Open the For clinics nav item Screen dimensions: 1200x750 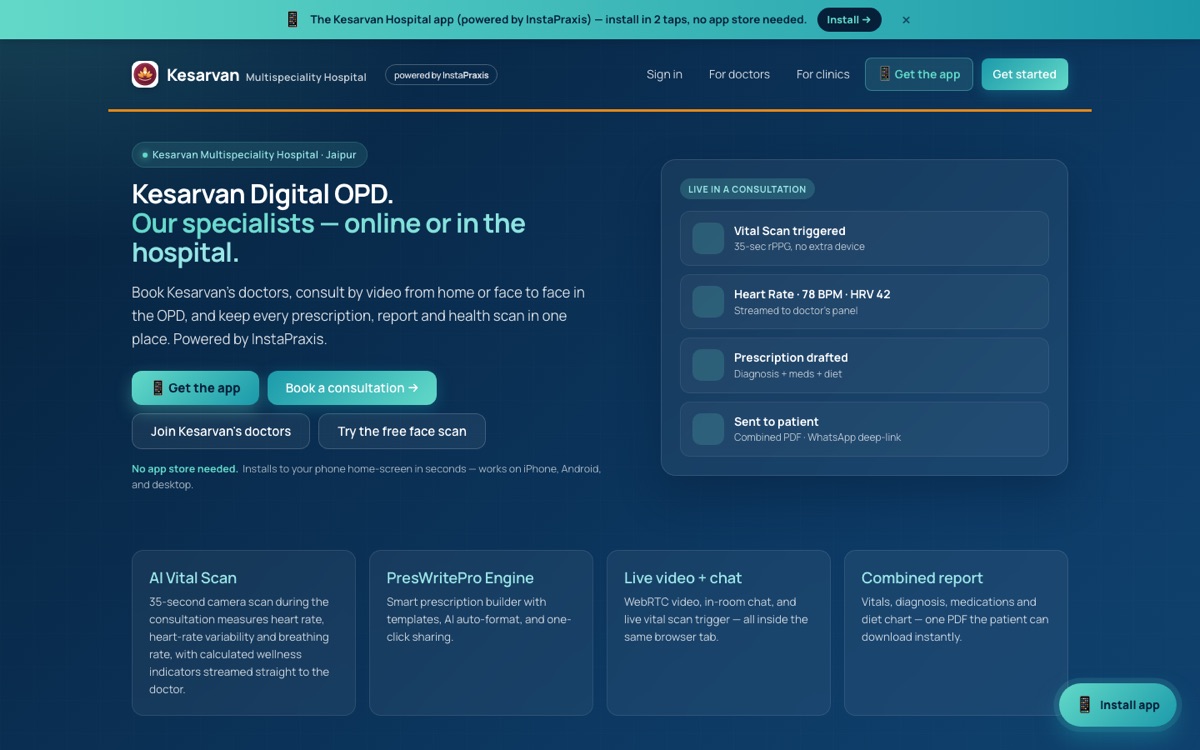tap(823, 75)
